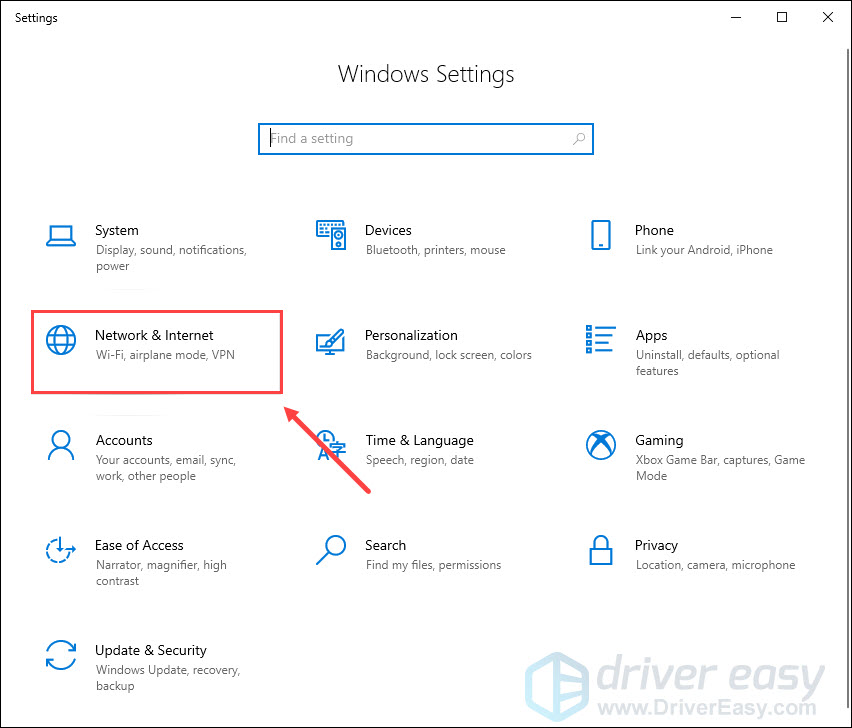Open the Update & Security title link
Image resolution: width=852 pixels, height=728 pixels.
pos(151,650)
